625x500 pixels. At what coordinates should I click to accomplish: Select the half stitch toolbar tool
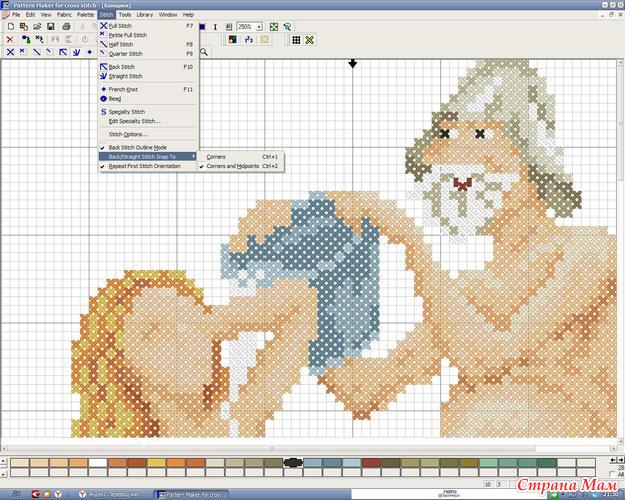tap(36, 52)
